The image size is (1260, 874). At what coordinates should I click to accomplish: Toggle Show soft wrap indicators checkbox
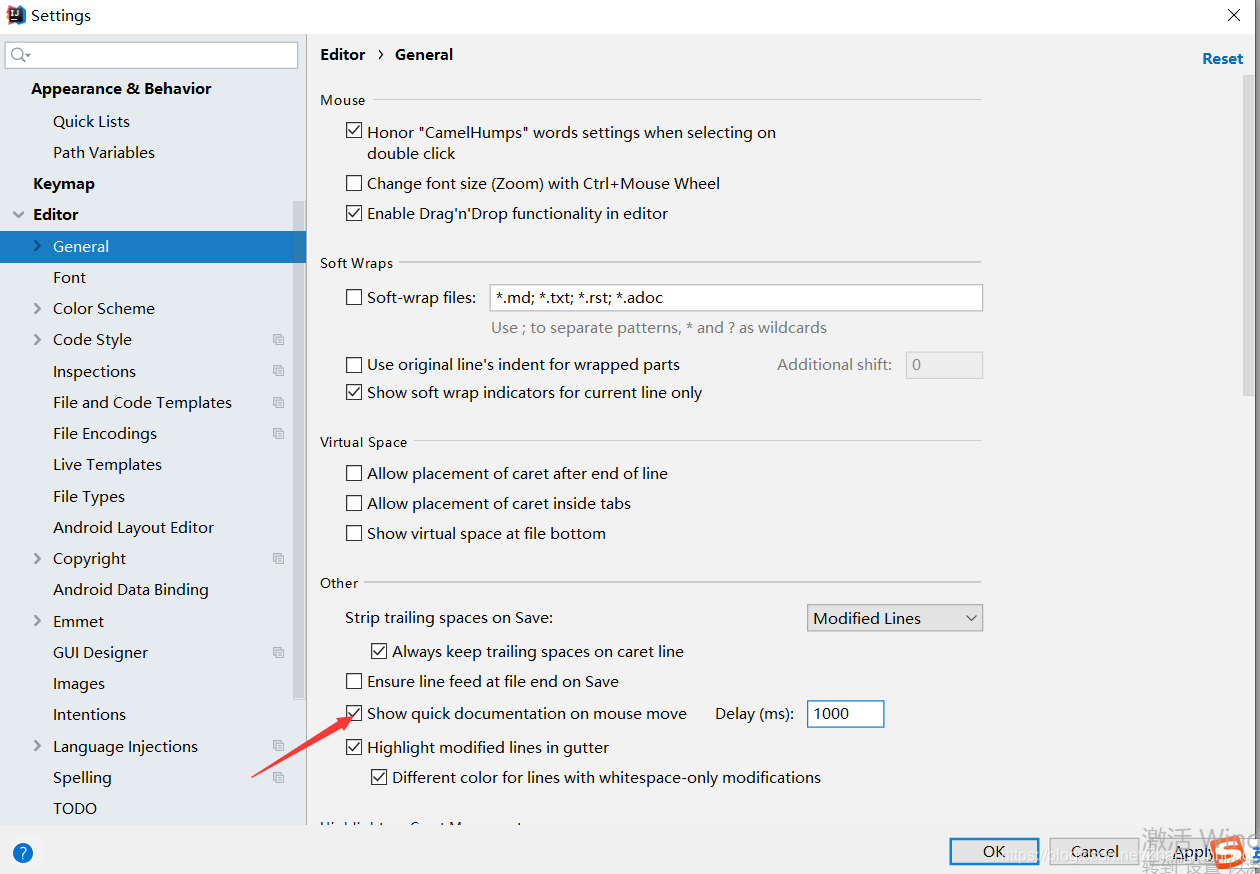pos(354,393)
